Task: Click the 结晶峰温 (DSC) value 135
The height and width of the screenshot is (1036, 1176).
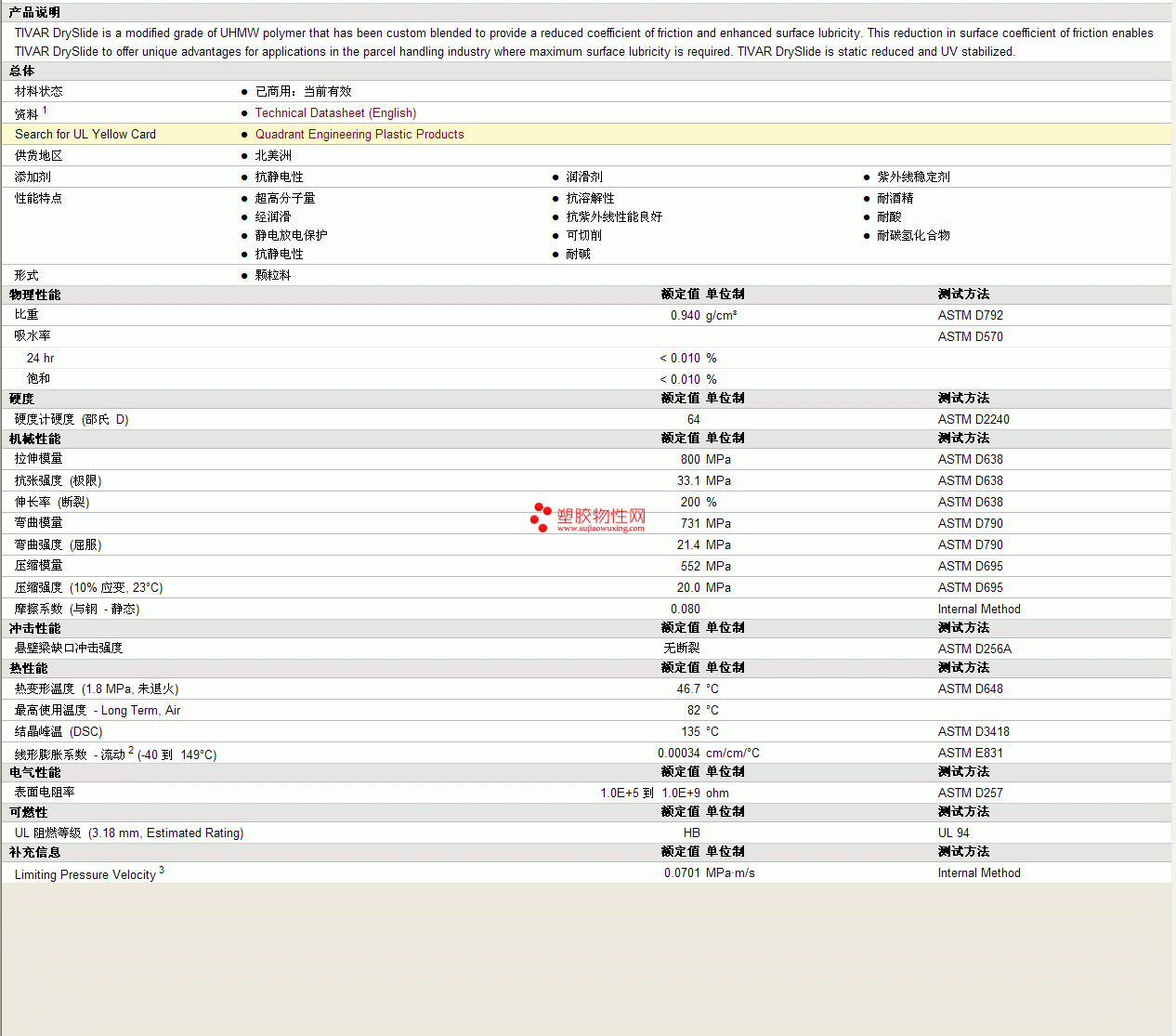Action: coord(690,731)
